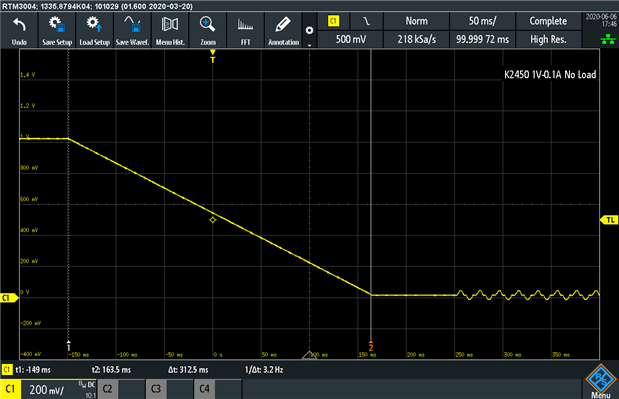The width and height of the screenshot is (619, 399).
Task: Open toolbar settings gear dropdown
Action: click(x=310, y=30)
